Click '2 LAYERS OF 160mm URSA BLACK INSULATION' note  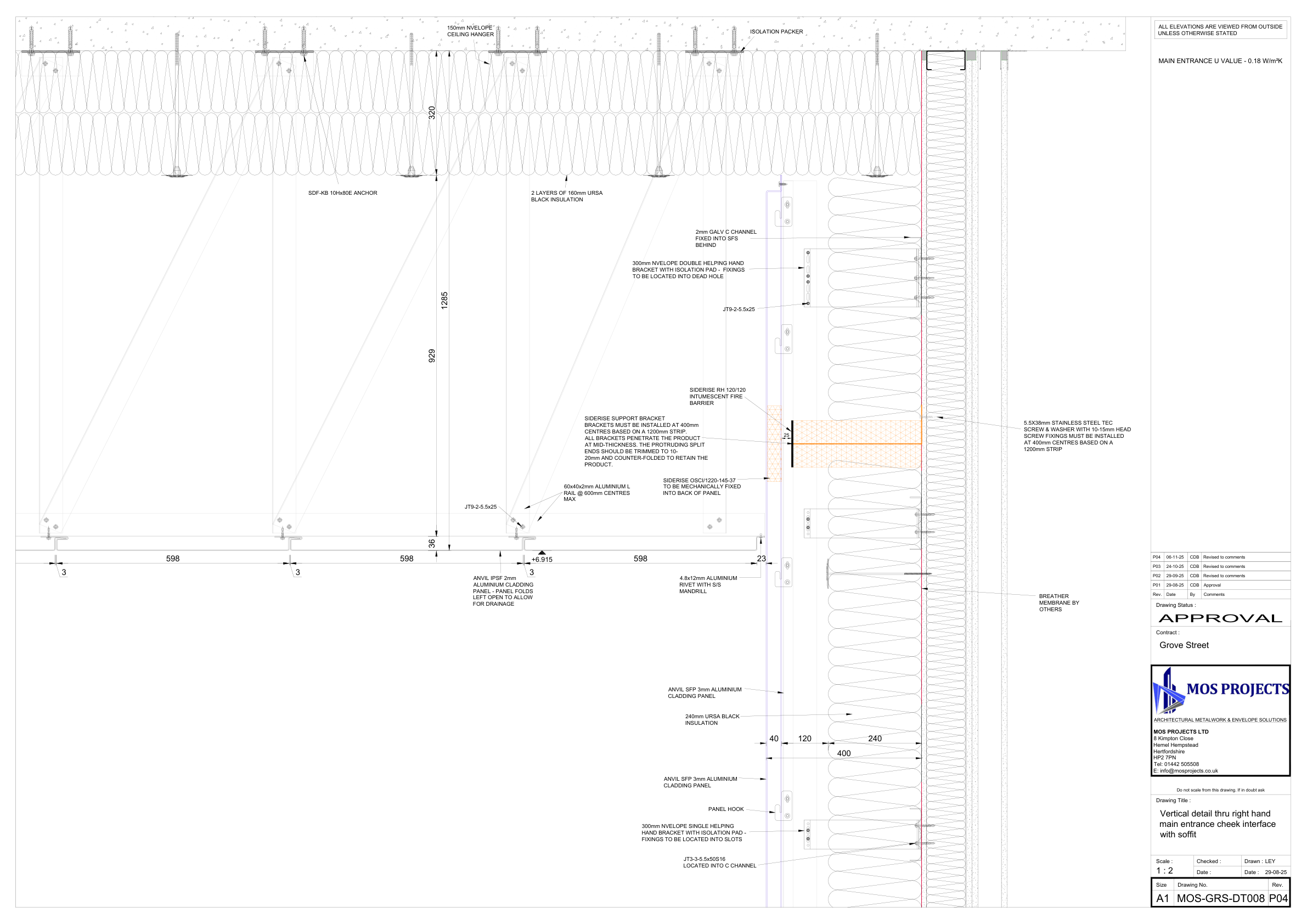pyautogui.click(x=566, y=196)
